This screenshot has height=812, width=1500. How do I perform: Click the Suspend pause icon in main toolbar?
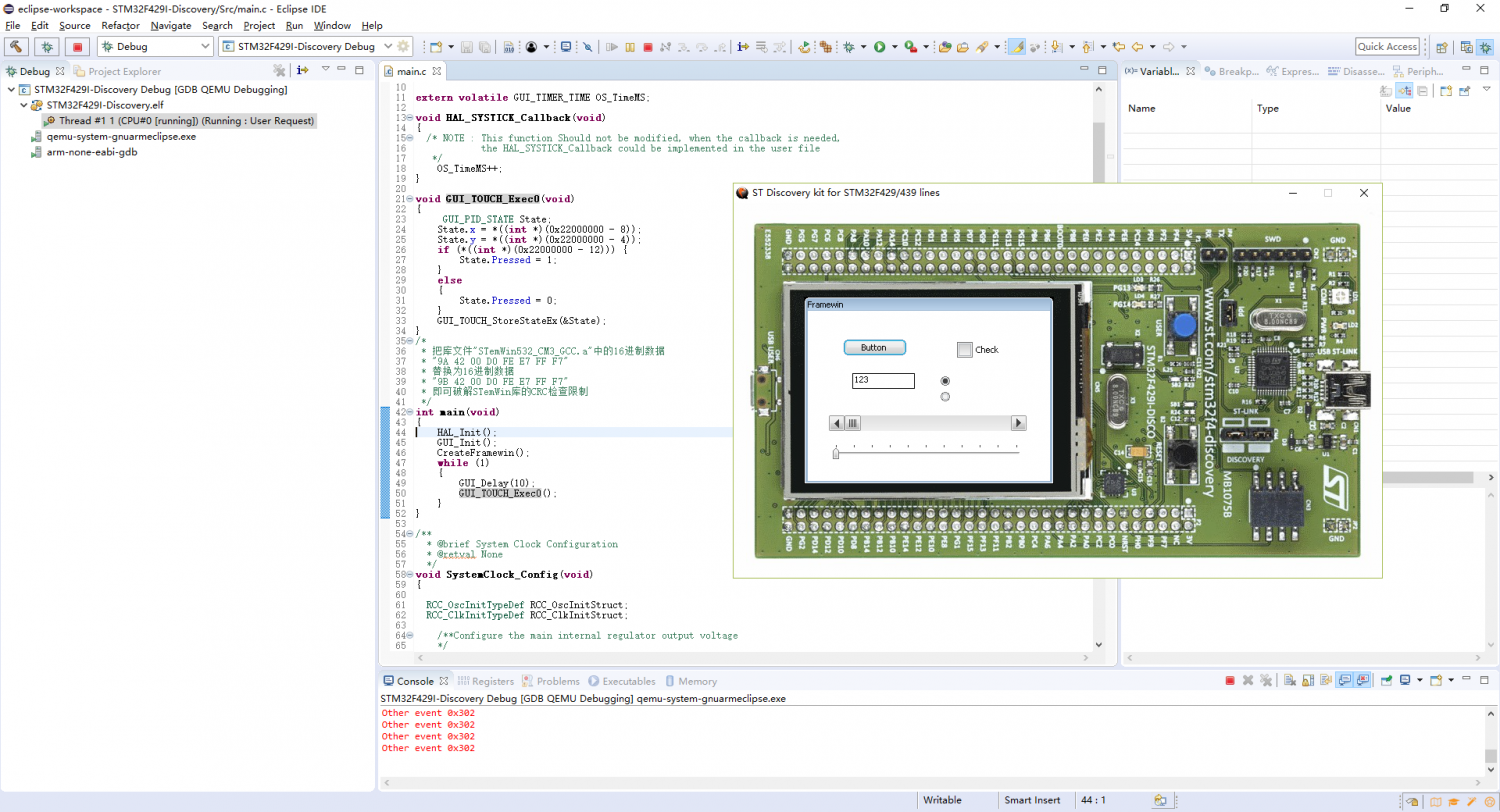pos(630,46)
